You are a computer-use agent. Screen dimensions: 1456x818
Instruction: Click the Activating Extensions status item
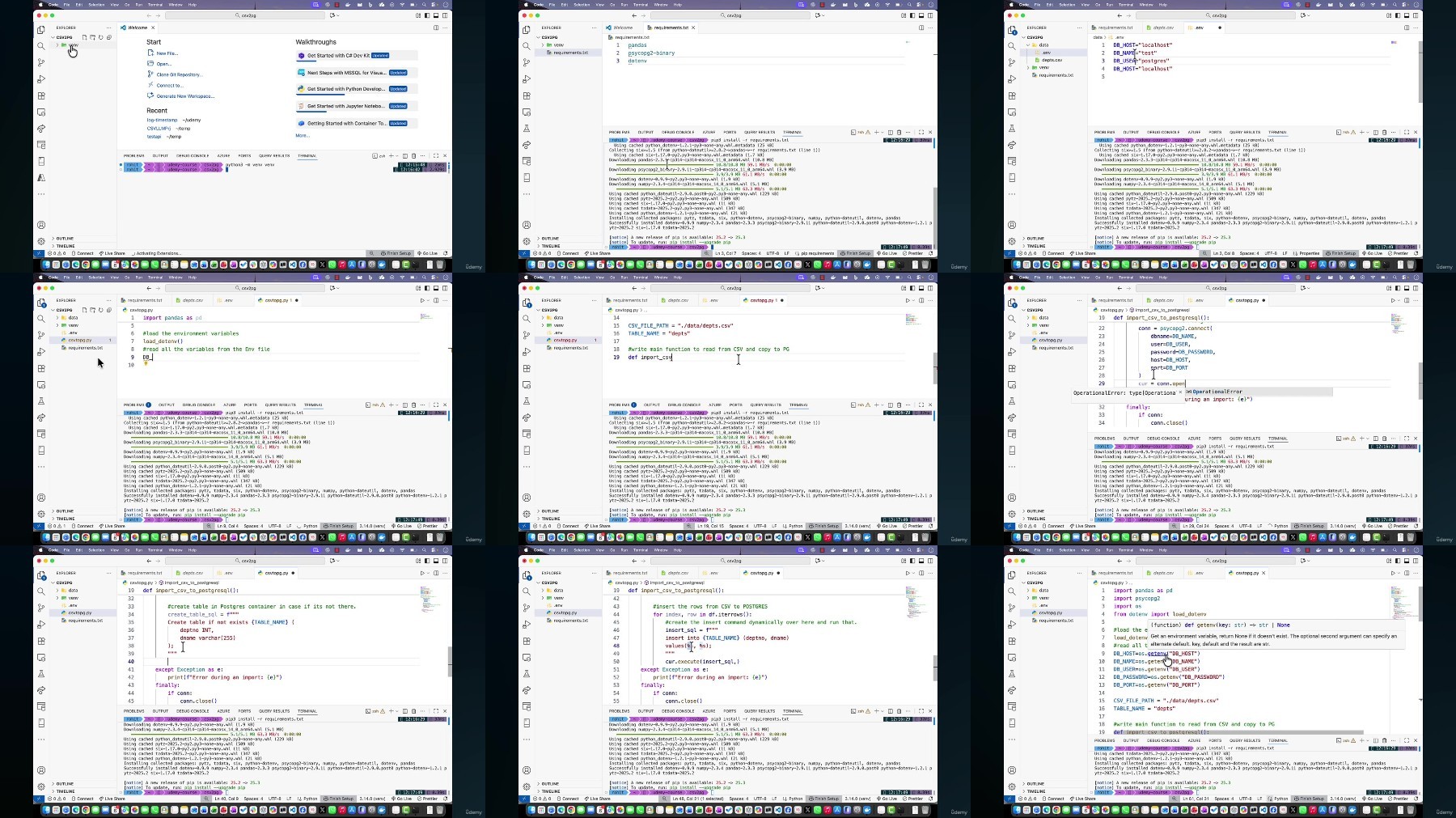click(159, 253)
